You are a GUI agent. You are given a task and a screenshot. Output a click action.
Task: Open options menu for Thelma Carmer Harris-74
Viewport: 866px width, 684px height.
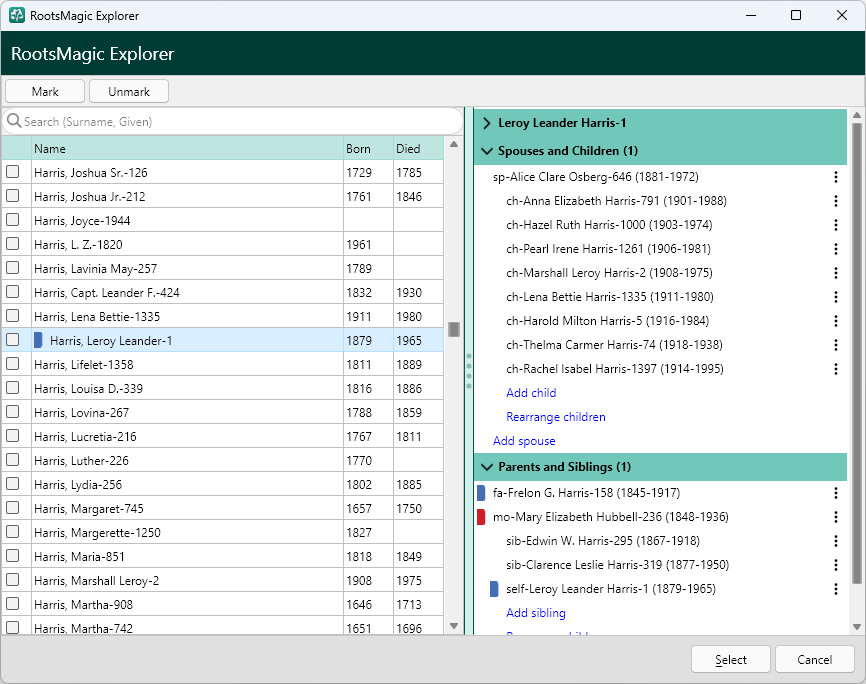click(836, 345)
